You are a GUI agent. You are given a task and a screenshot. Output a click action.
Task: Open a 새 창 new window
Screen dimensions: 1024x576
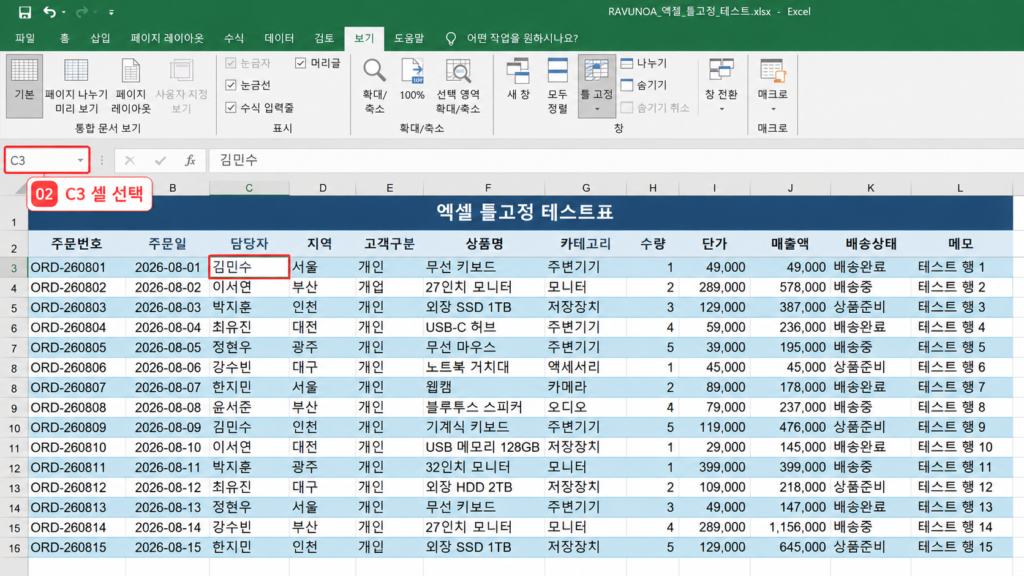pyautogui.click(x=518, y=80)
